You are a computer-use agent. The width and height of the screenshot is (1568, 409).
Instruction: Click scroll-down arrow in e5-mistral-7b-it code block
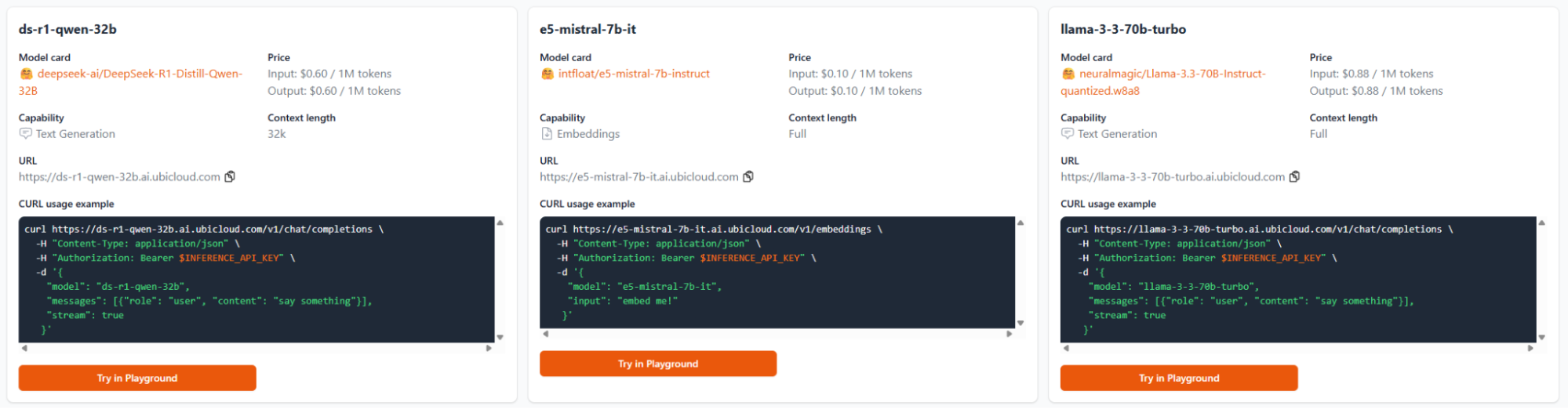click(x=1020, y=323)
